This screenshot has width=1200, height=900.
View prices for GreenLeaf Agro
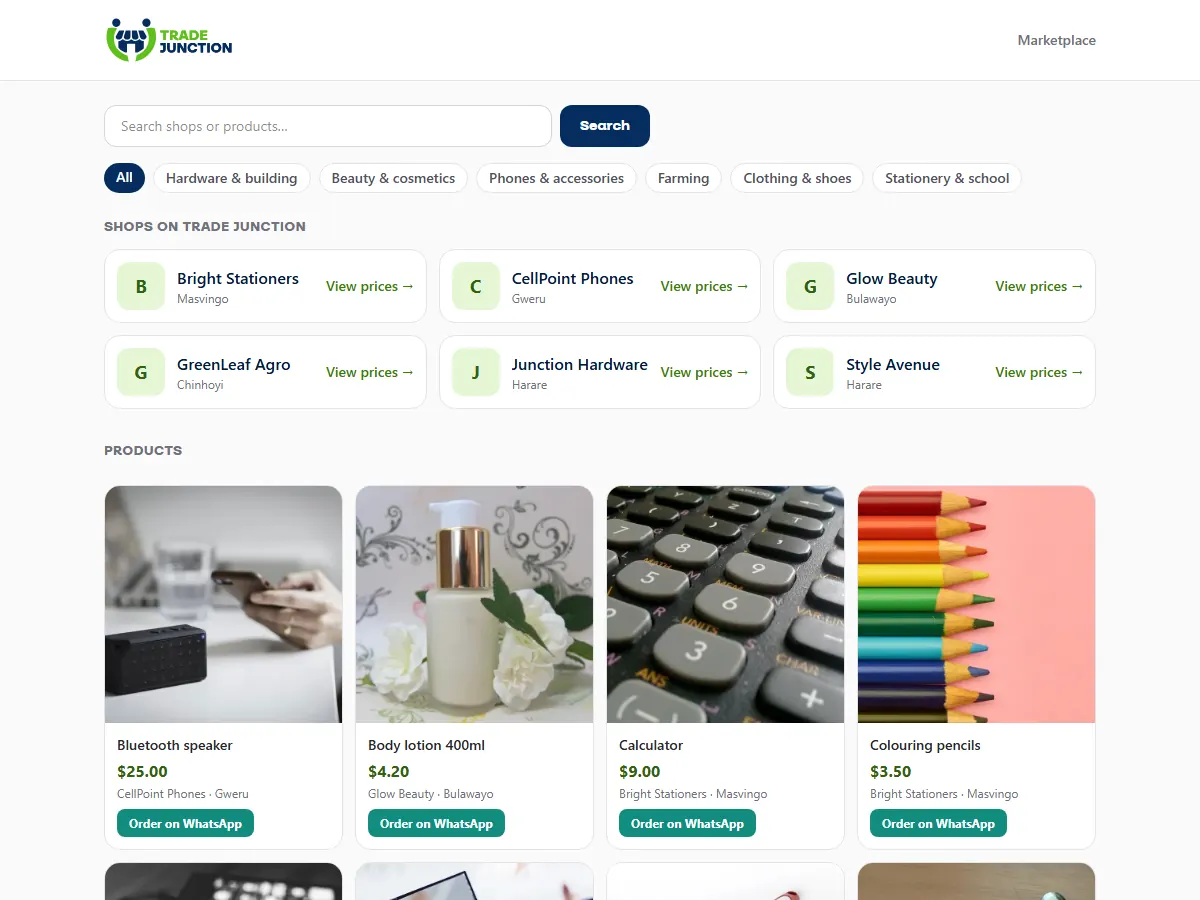click(370, 372)
